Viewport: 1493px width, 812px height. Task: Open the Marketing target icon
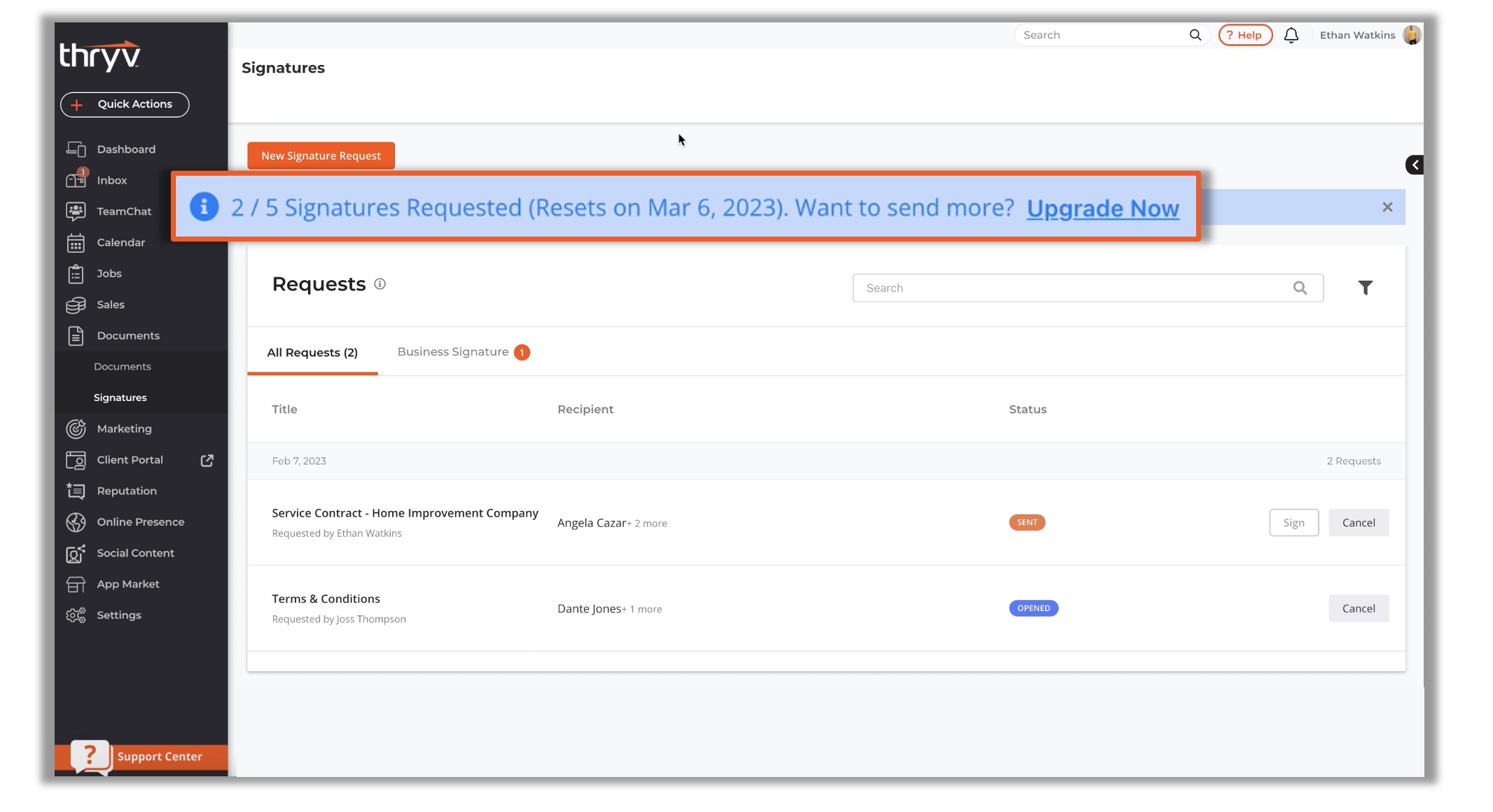(x=76, y=428)
